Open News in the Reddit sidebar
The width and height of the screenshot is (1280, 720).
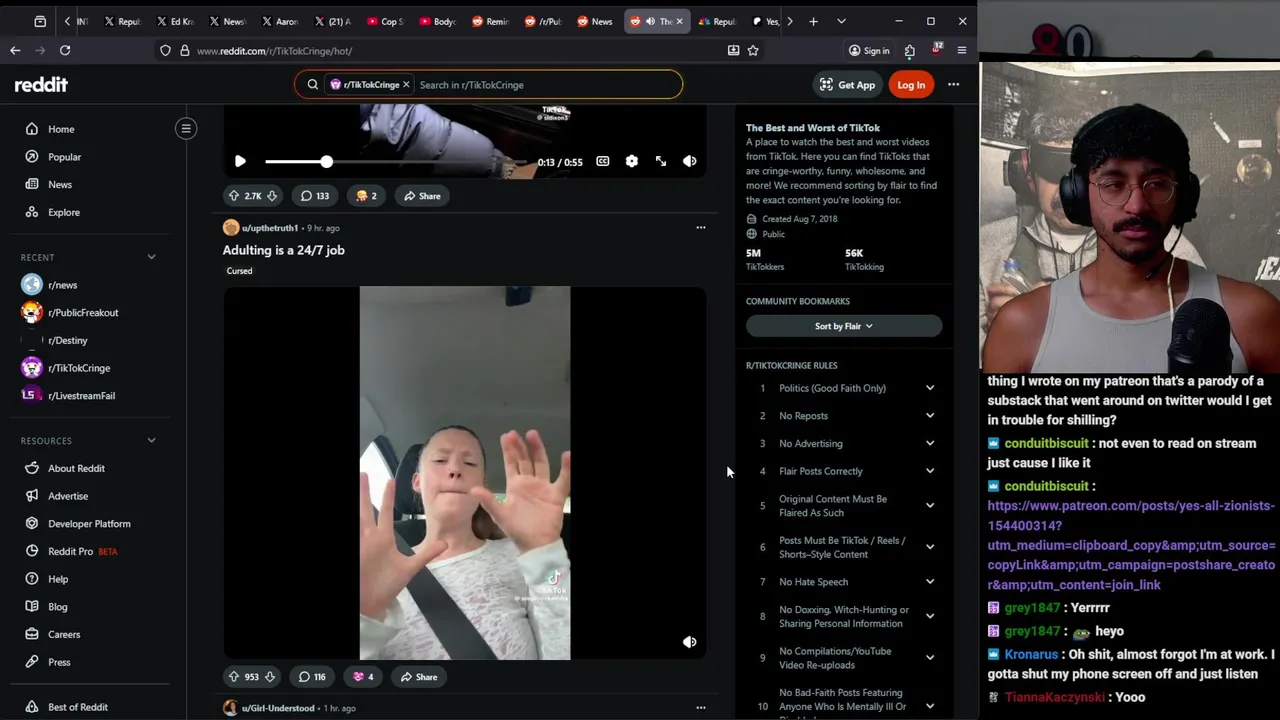60,185
